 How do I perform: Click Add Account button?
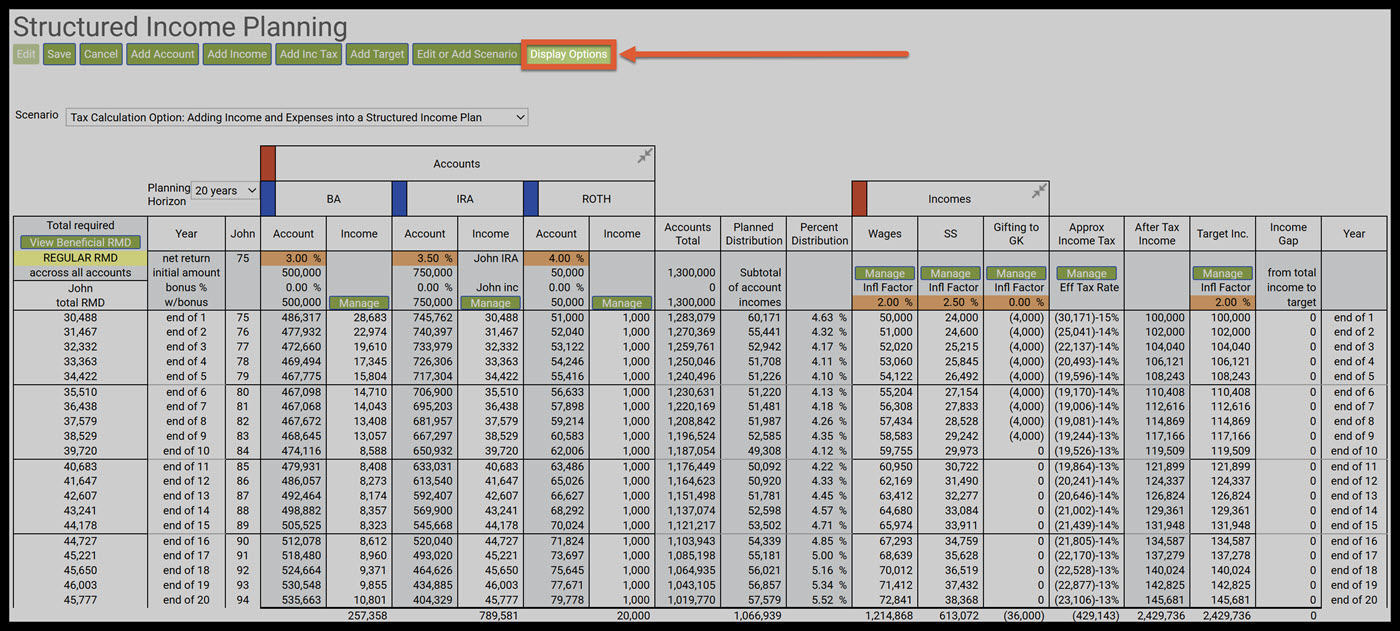click(x=162, y=54)
